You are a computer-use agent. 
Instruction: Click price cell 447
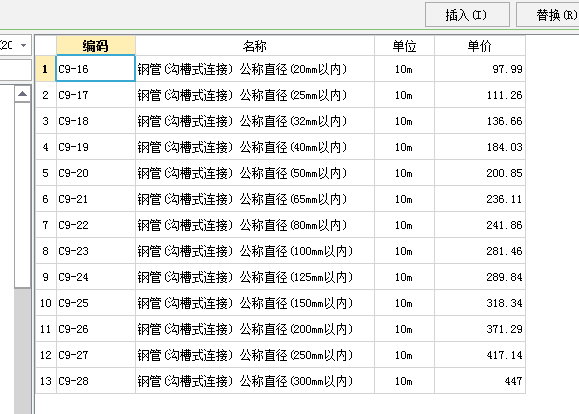[x=480, y=381]
